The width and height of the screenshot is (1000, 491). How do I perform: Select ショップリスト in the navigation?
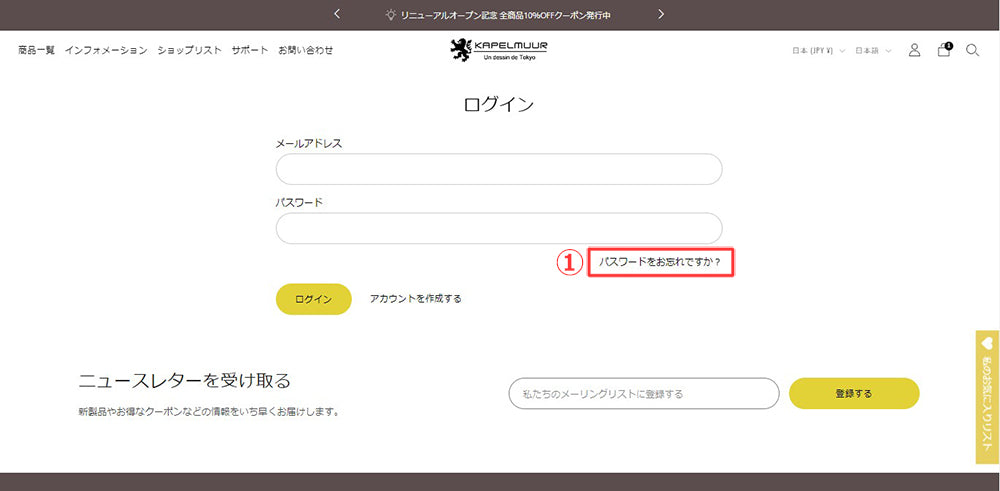[189, 50]
